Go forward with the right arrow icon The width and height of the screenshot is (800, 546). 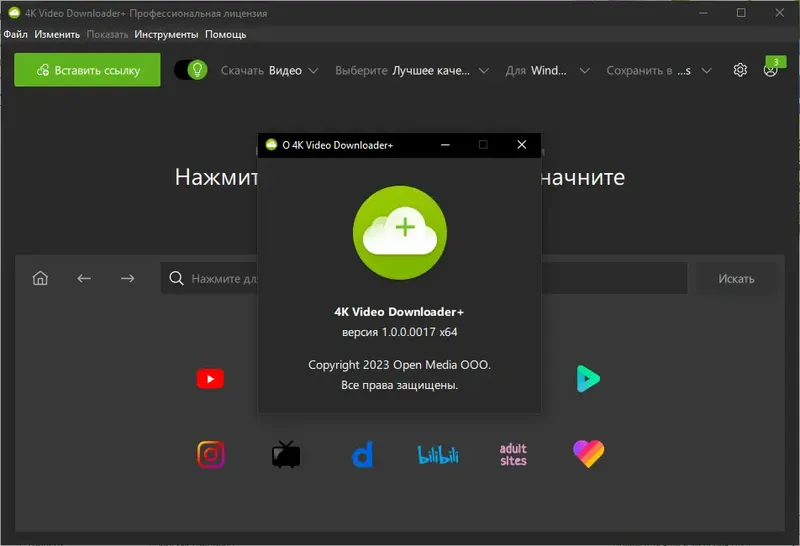point(128,278)
